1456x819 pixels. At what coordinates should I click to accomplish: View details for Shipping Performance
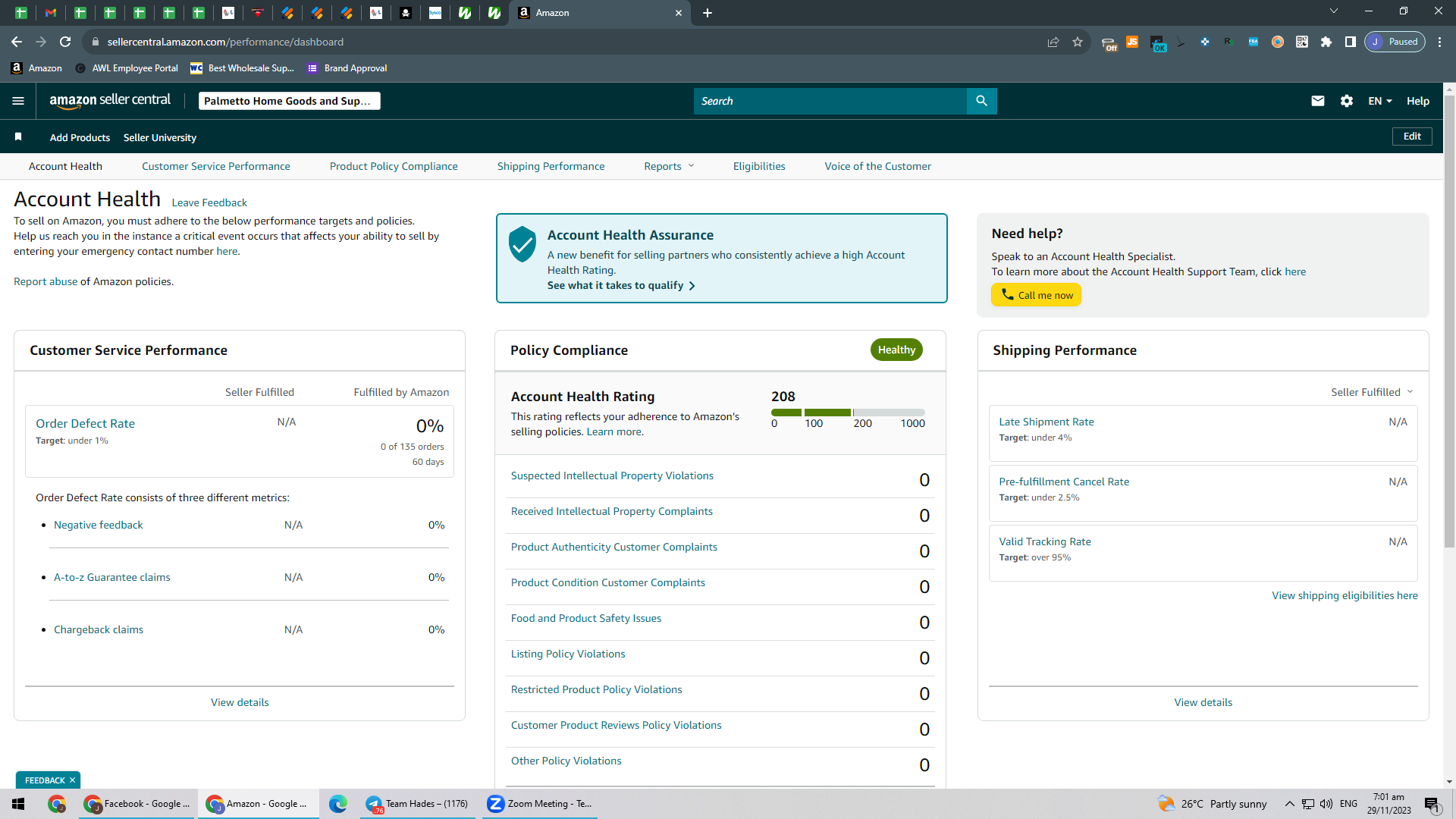click(1203, 703)
